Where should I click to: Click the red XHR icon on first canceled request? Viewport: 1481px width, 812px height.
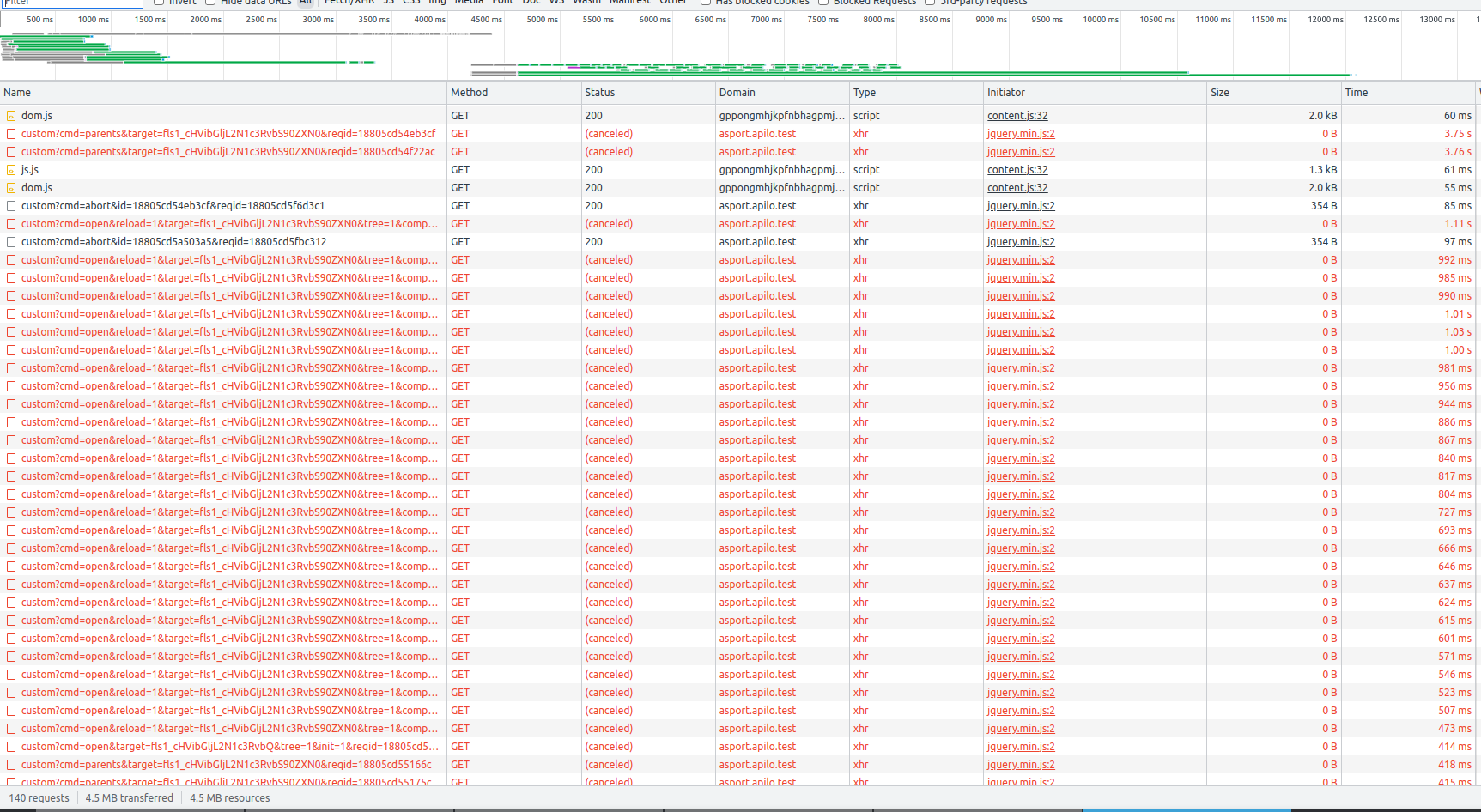pyautogui.click(x=10, y=133)
